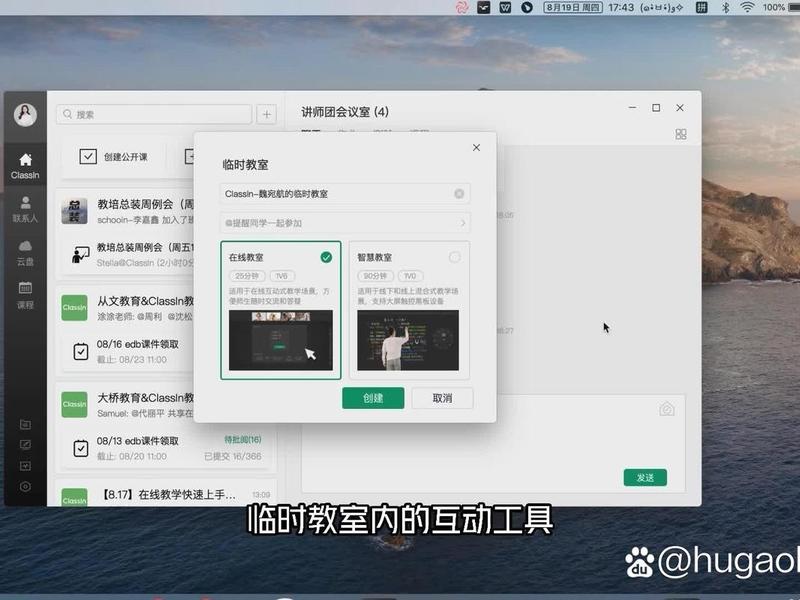800x600 pixels.
Task: Select the 智慧教室 radio button
Action: (454, 257)
